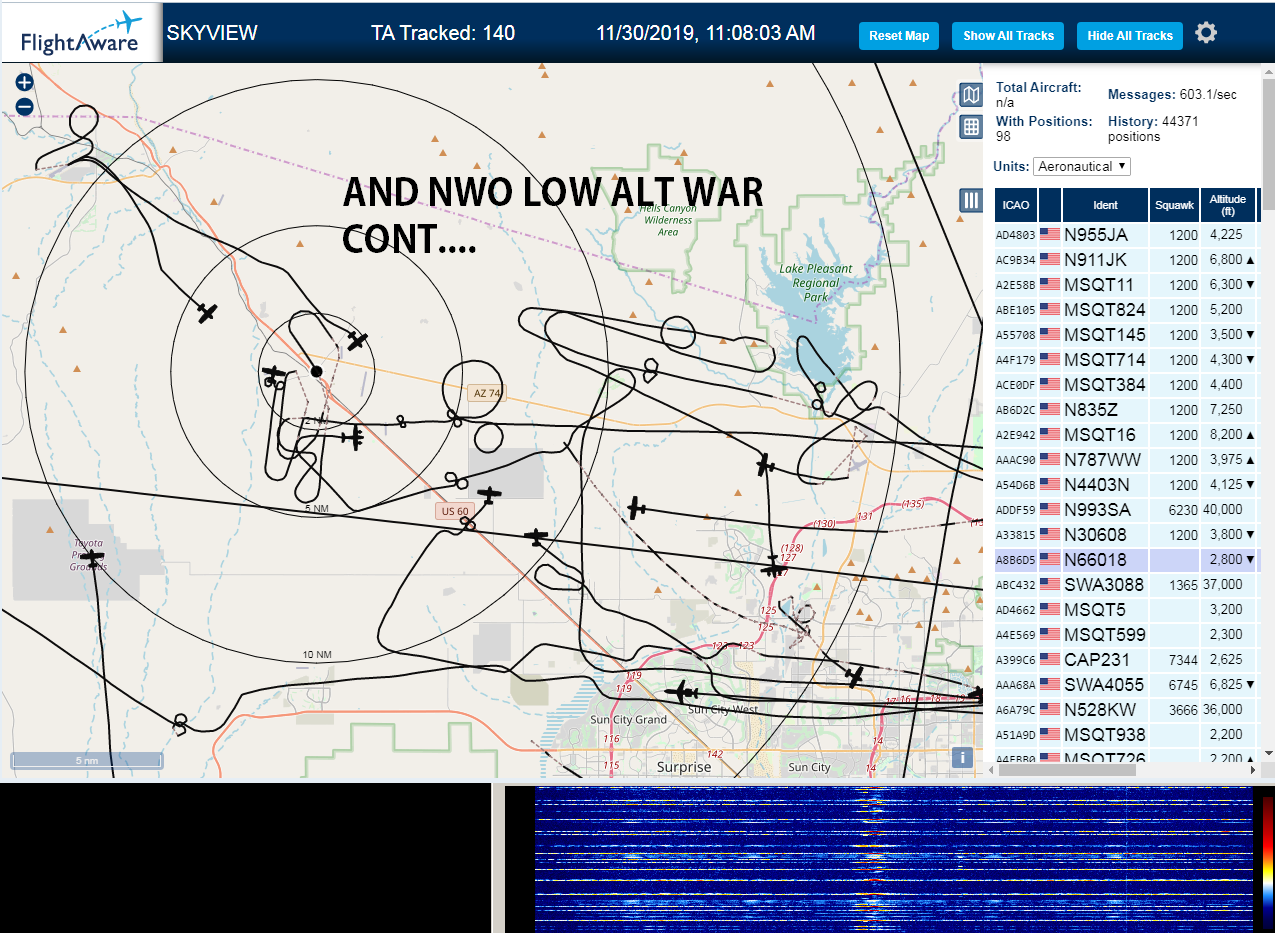The height and width of the screenshot is (933, 1275).
Task: Click the SKYVIEW title text
Action: (x=212, y=33)
